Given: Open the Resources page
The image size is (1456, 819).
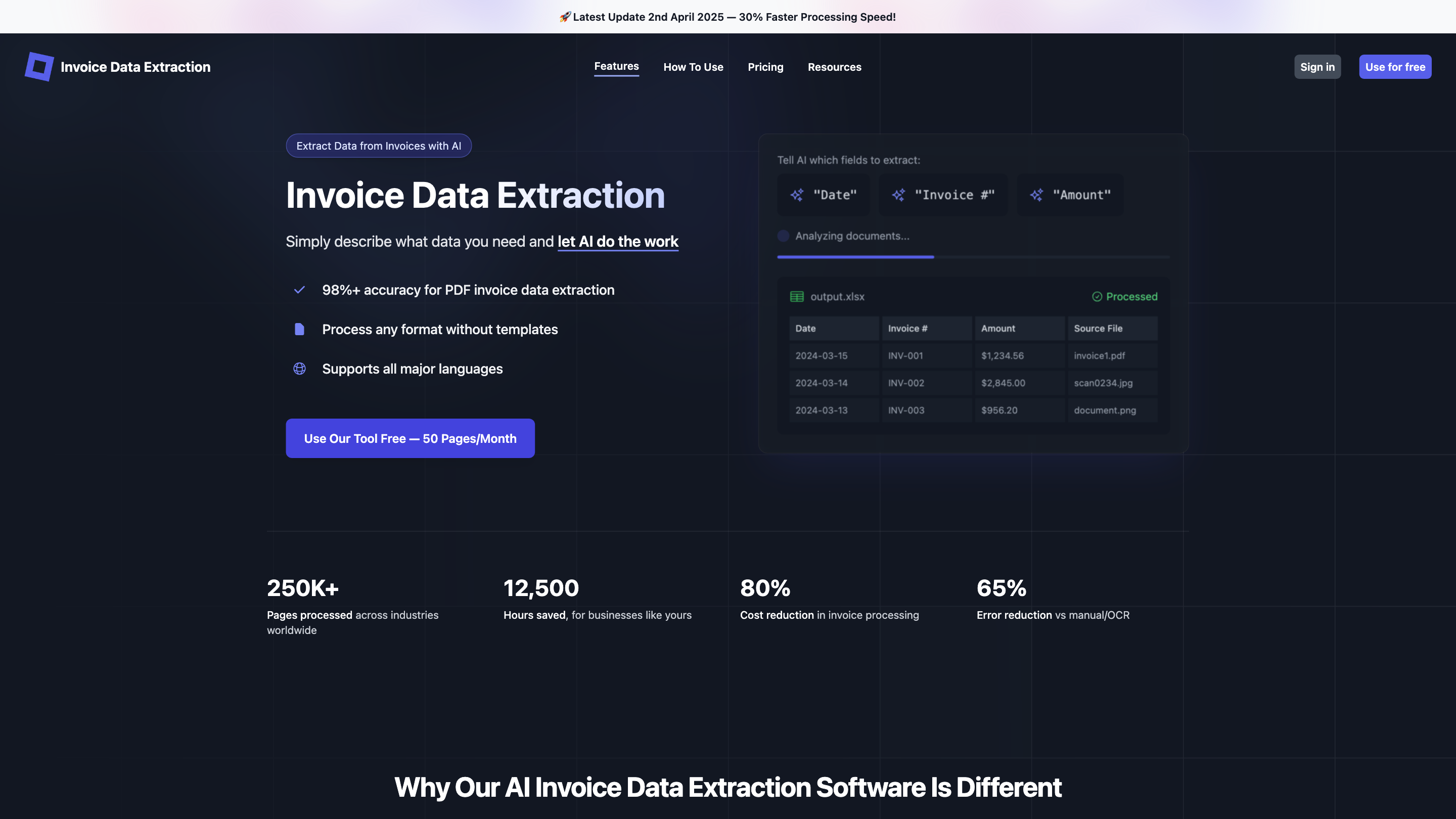Looking at the screenshot, I should (x=834, y=67).
